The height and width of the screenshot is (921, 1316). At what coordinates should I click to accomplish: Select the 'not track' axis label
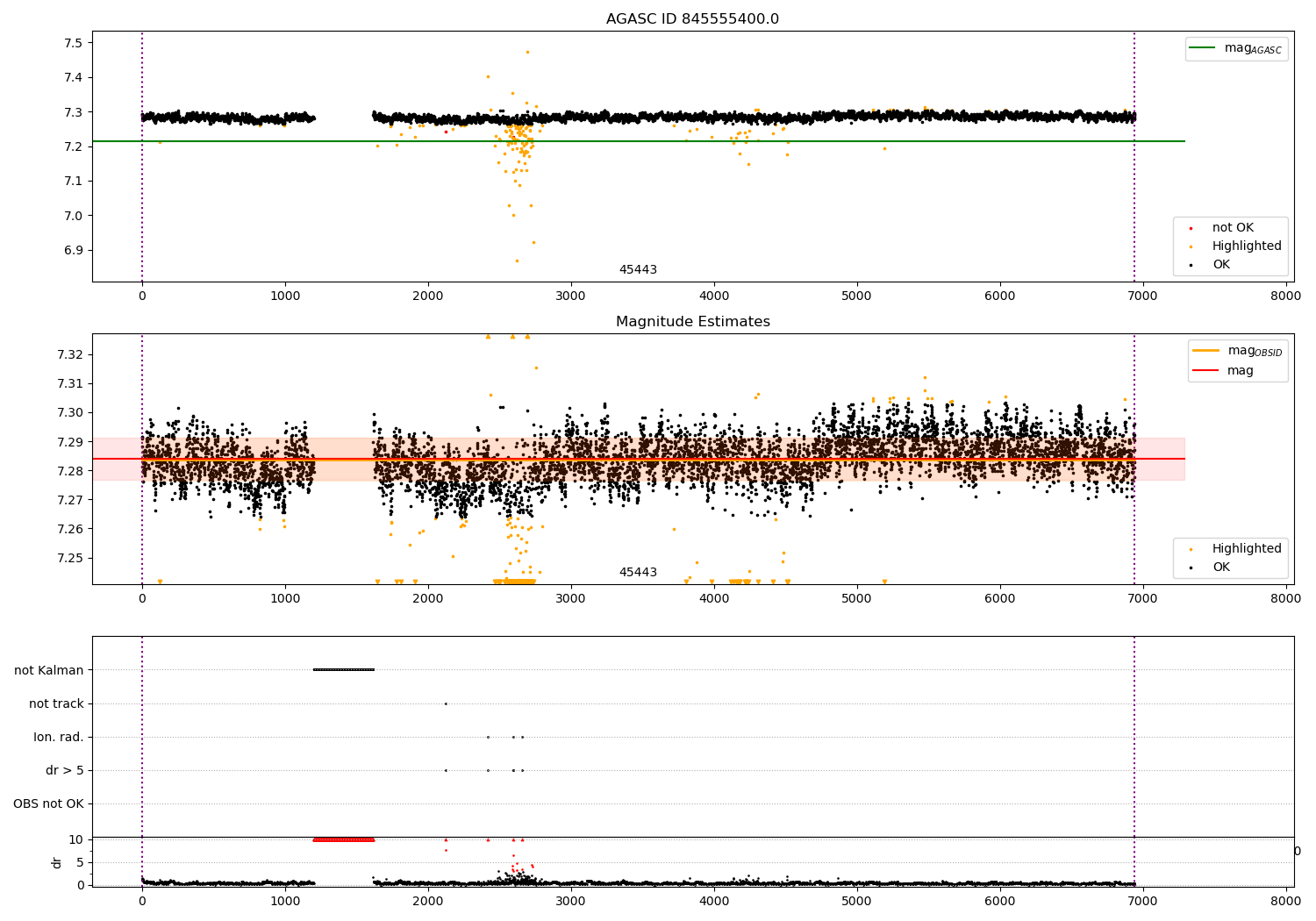(56, 703)
